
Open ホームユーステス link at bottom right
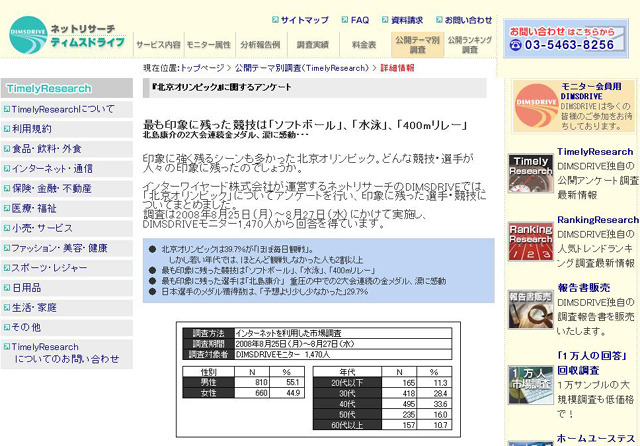596,439
